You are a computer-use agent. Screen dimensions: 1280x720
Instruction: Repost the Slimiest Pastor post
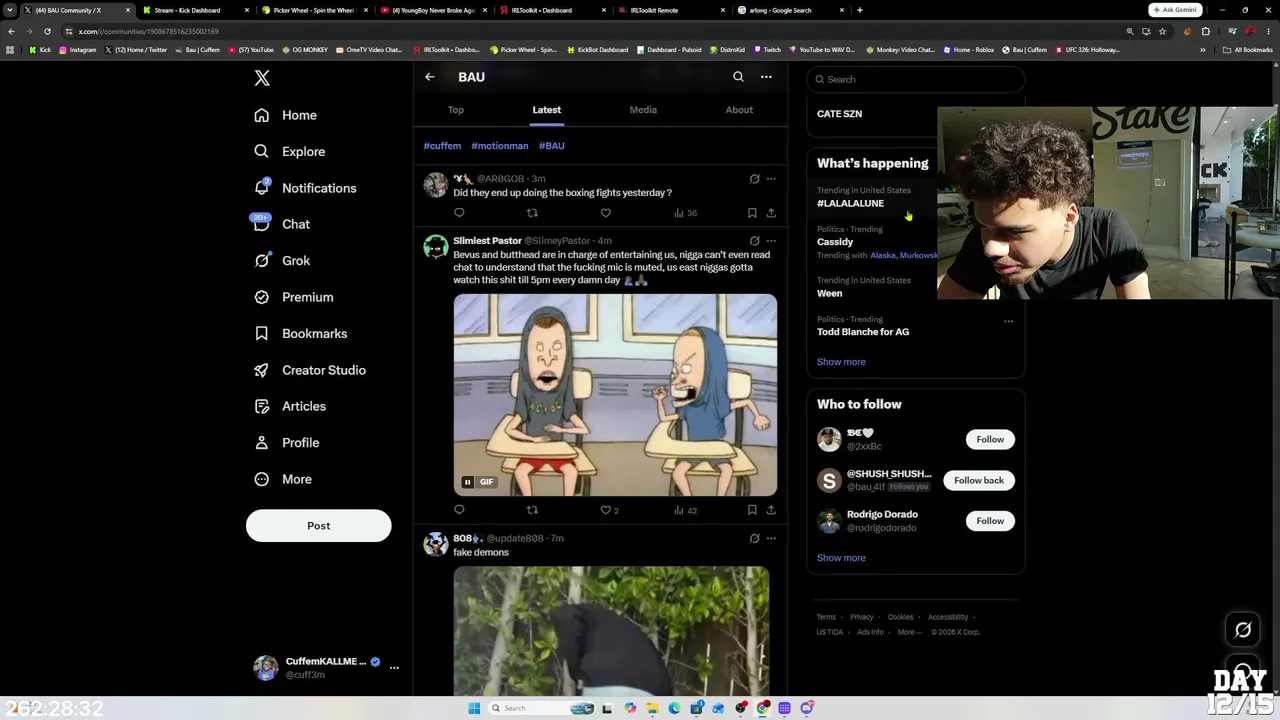click(532, 510)
